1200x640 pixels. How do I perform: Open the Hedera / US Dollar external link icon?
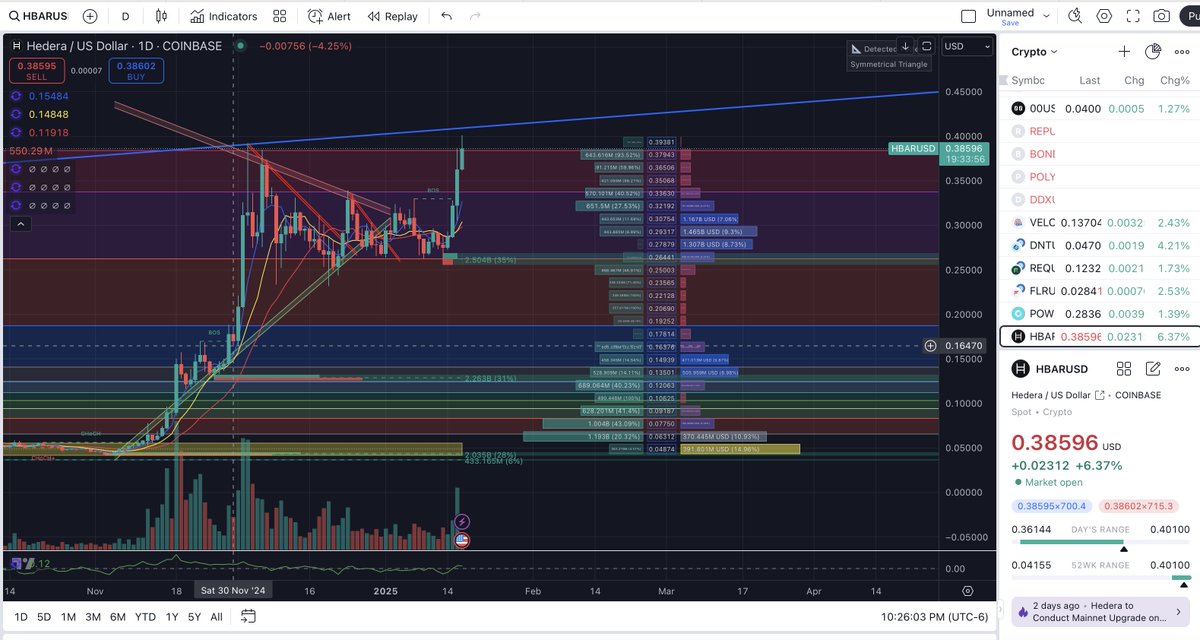pyautogui.click(x=1100, y=396)
